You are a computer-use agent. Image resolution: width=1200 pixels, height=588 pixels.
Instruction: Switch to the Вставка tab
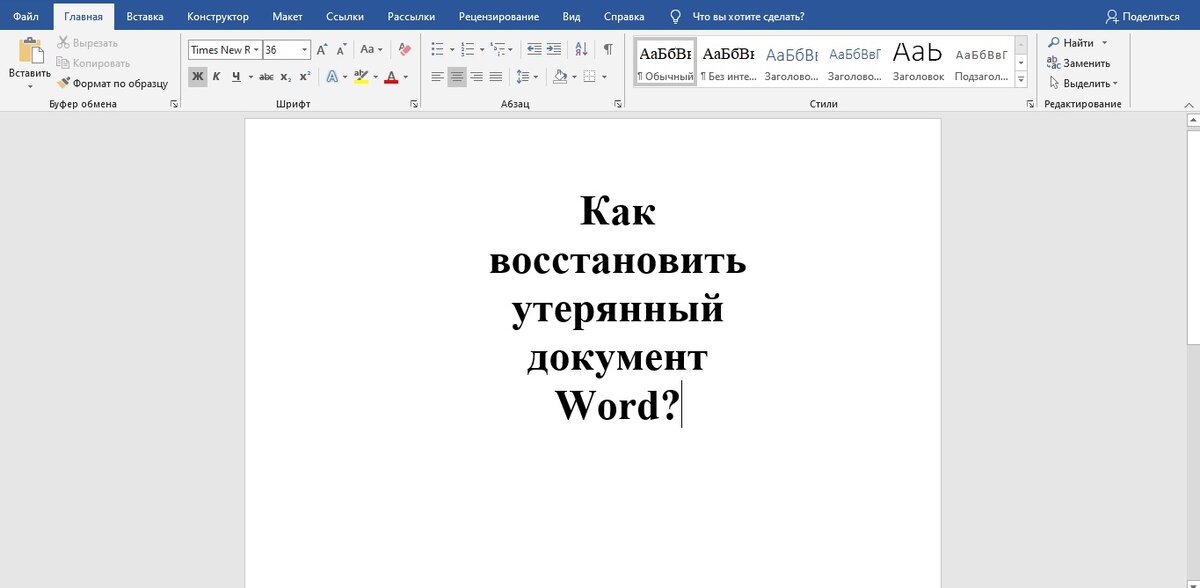(145, 16)
